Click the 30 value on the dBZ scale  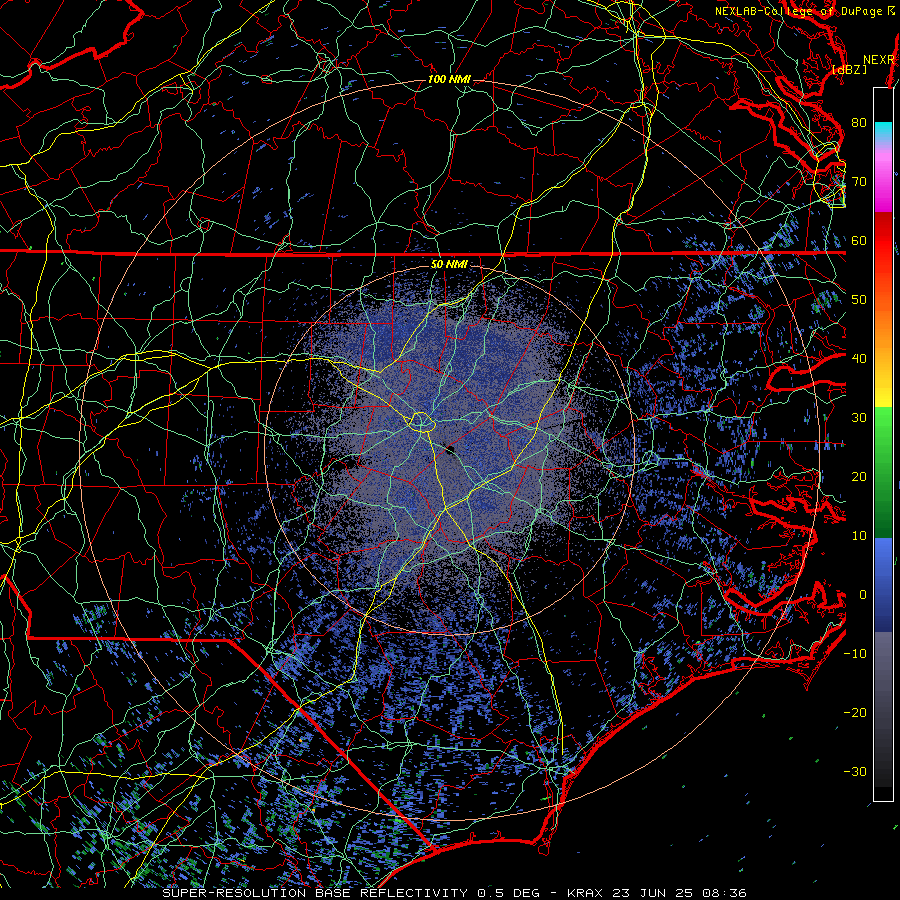click(859, 418)
